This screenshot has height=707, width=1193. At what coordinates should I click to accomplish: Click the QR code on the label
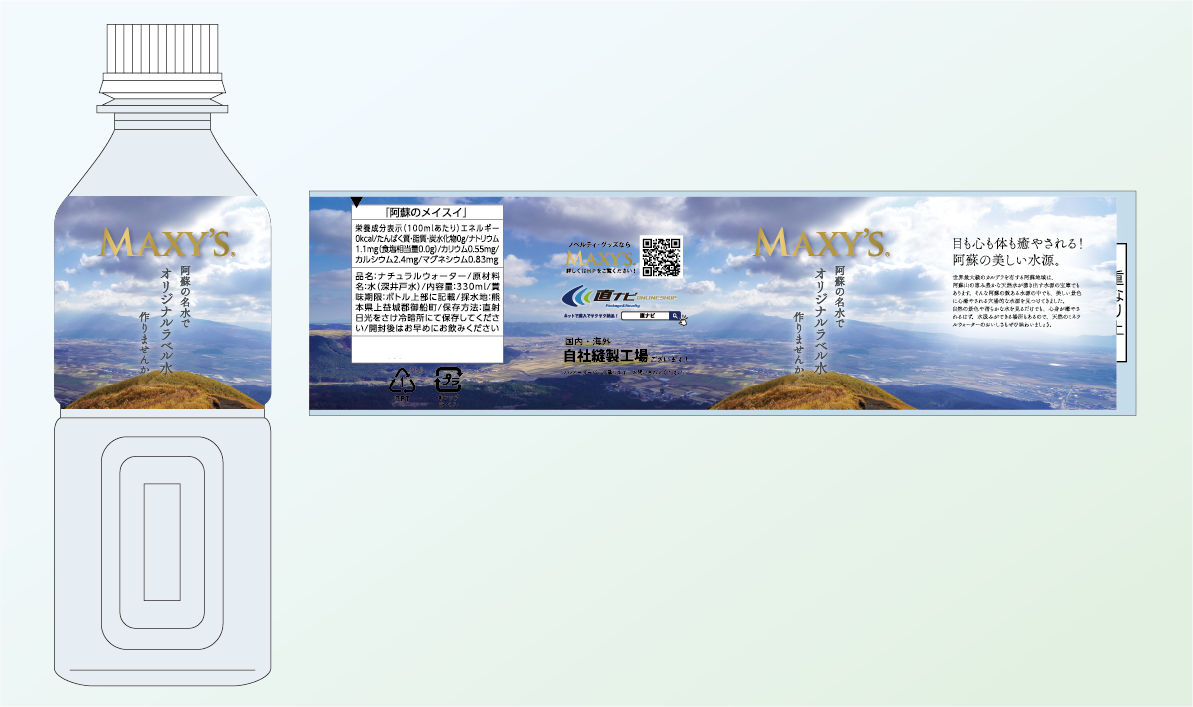coord(661,256)
